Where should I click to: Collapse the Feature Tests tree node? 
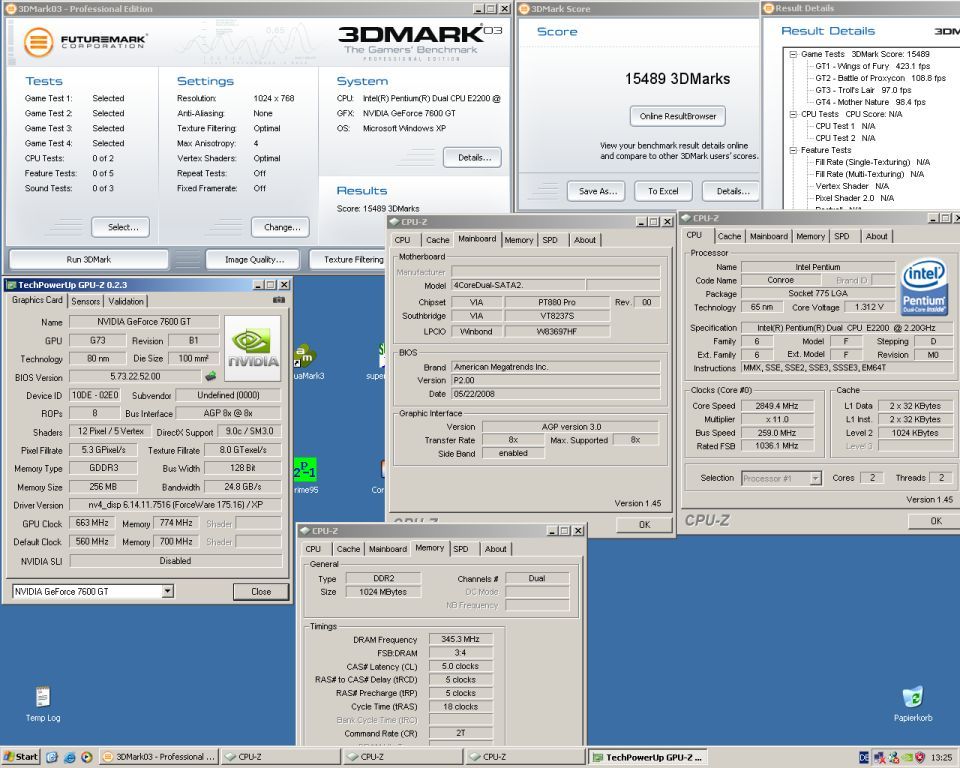pos(793,150)
